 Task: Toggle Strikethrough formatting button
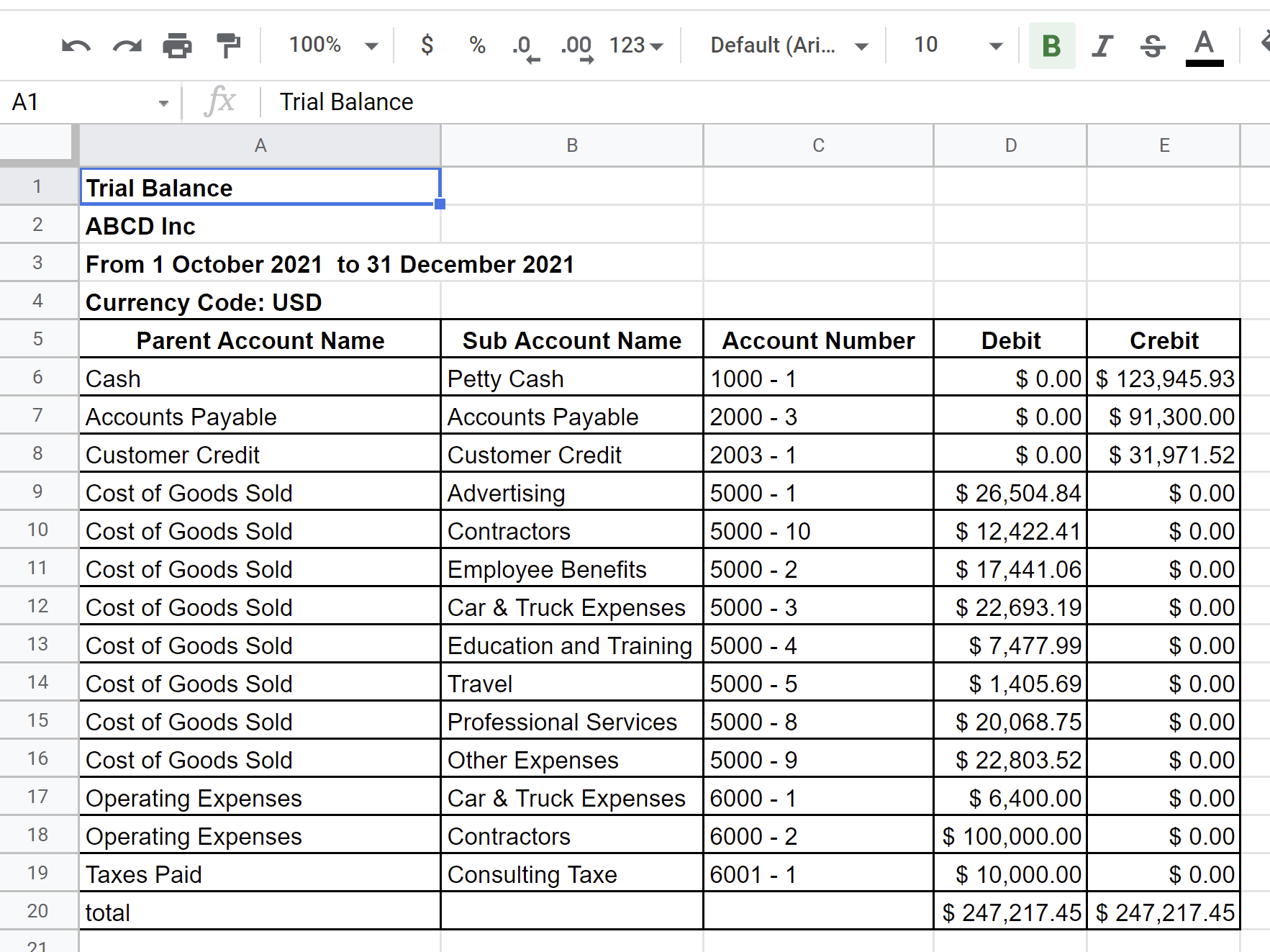click(1153, 46)
